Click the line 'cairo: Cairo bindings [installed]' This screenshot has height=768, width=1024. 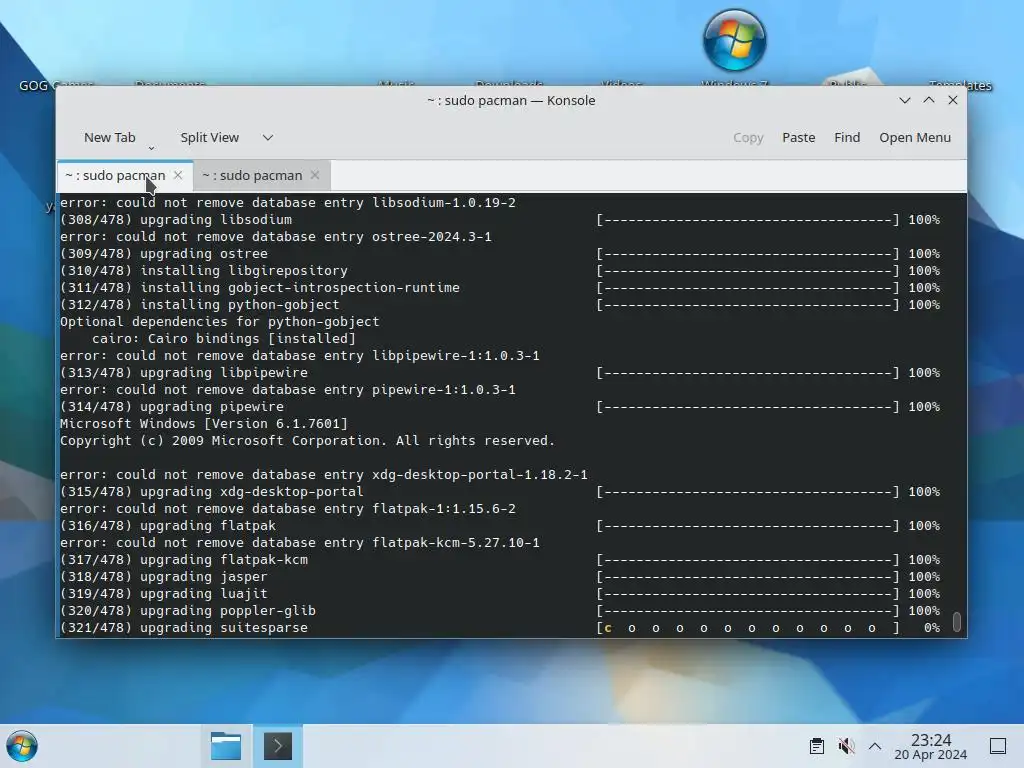[x=224, y=339]
